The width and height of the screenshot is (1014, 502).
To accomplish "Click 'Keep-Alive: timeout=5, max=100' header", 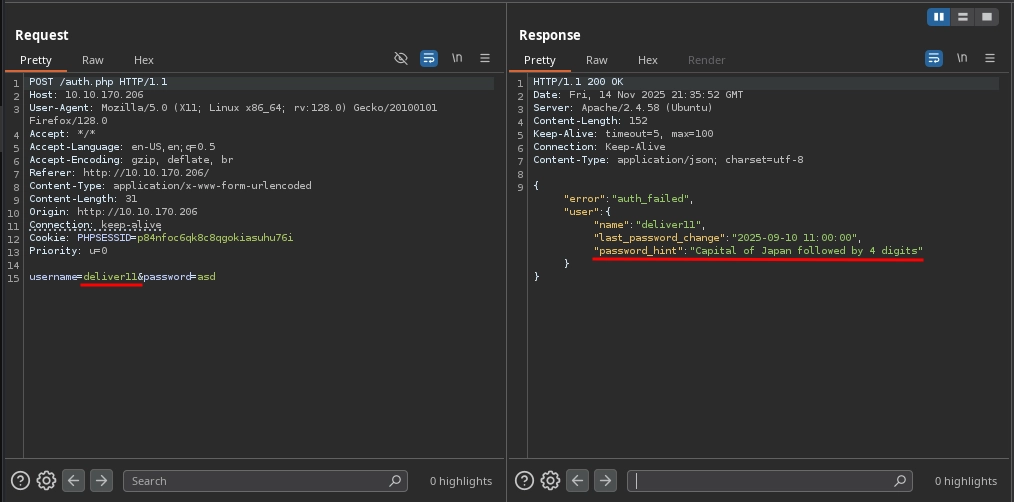I will (x=623, y=134).
